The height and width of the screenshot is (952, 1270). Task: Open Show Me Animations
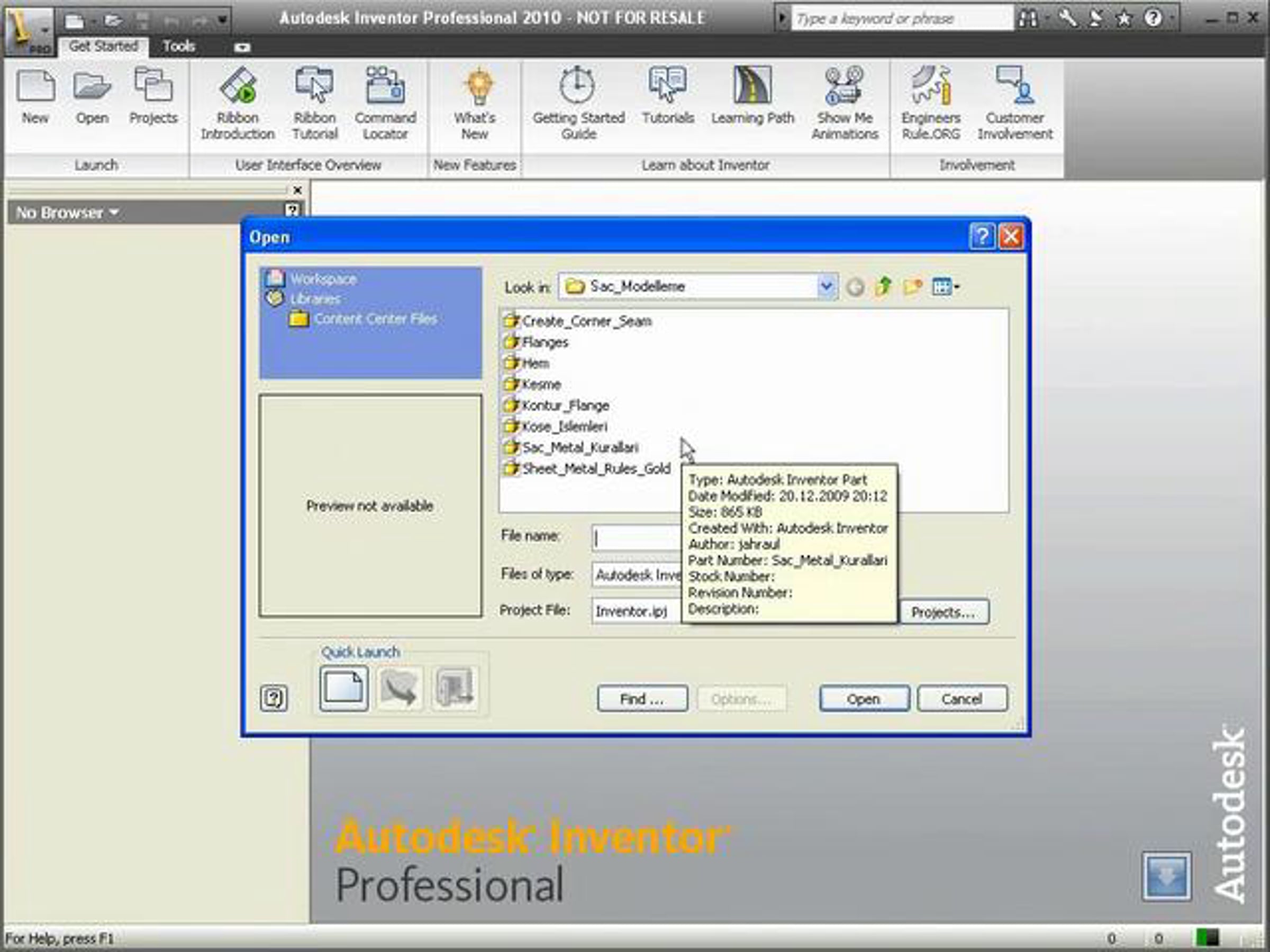845,103
